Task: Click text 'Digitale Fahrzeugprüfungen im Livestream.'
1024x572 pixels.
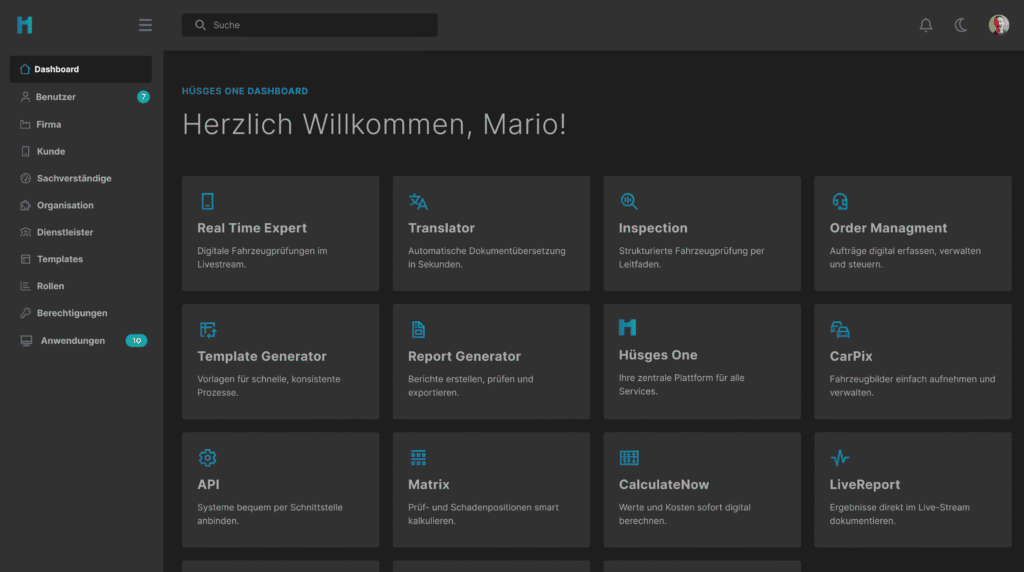Action: [x=263, y=257]
